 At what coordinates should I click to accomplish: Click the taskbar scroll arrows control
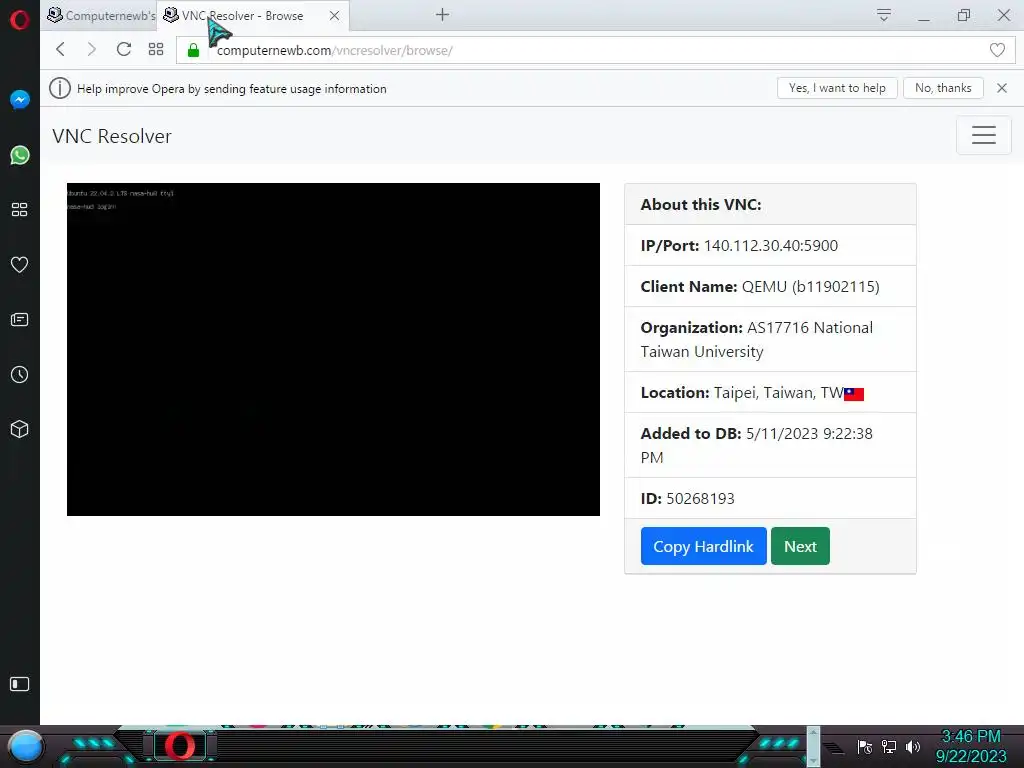tap(813, 746)
